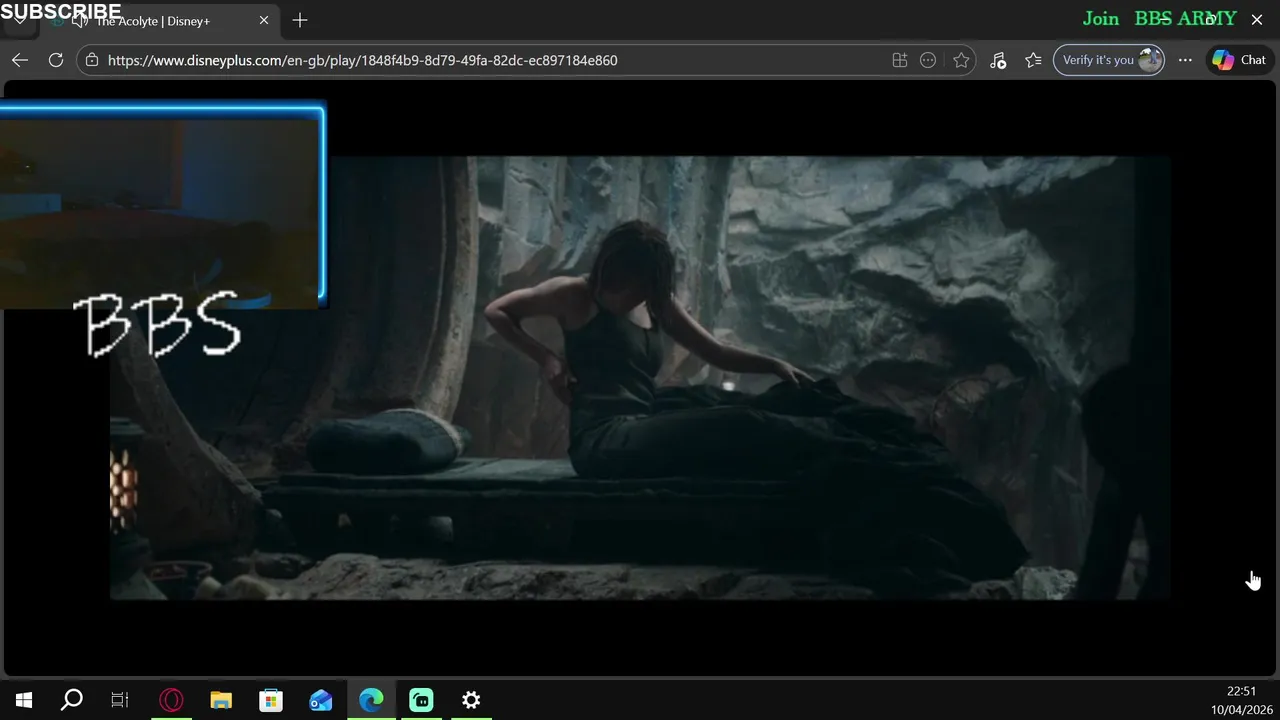This screenshot has height=720, width=1280.
Task: Open the Windows Start menu
Action: click(x=24, y=700)
